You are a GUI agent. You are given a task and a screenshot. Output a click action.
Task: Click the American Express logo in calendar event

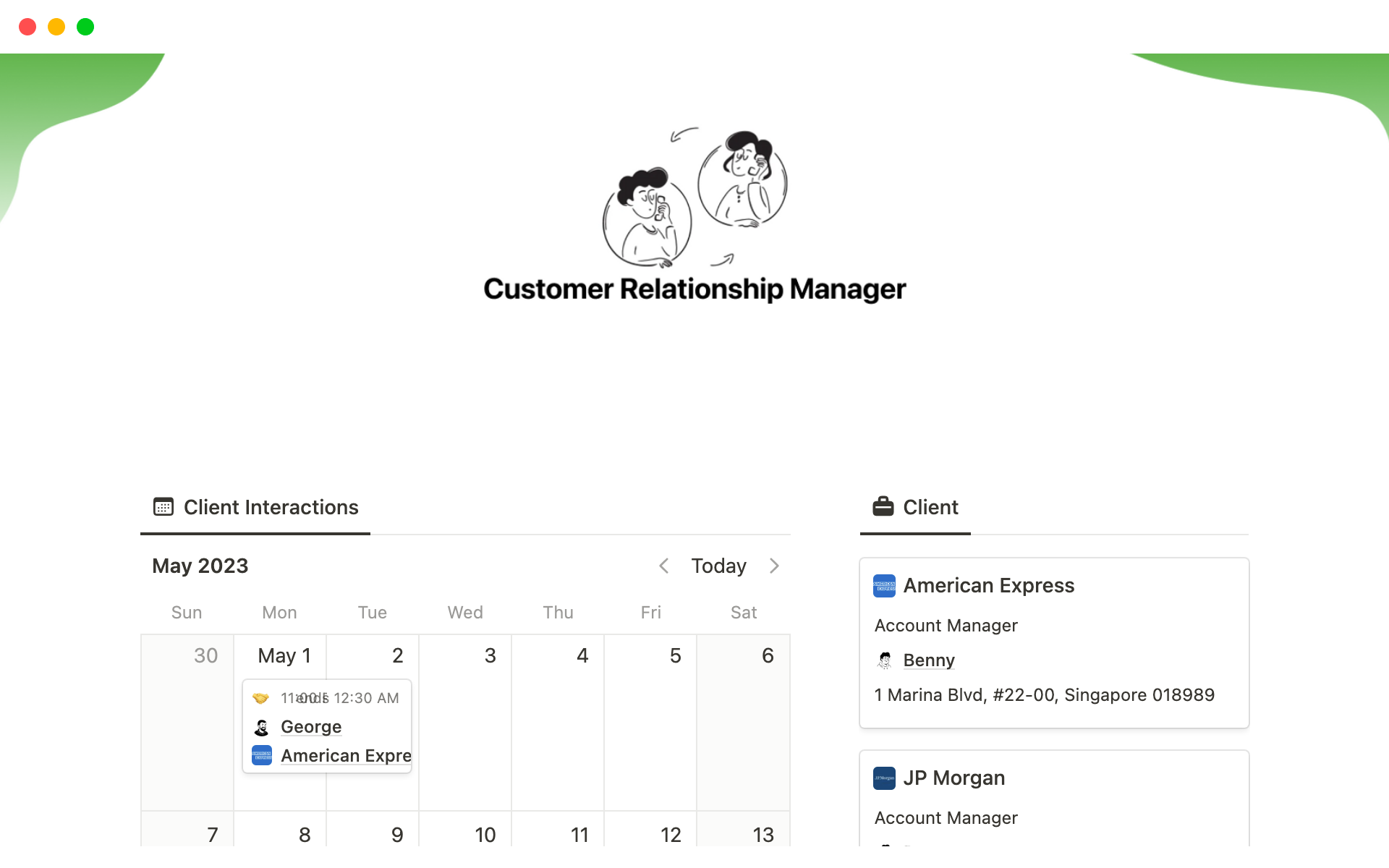pyautogui.click(x=262, y=756)
